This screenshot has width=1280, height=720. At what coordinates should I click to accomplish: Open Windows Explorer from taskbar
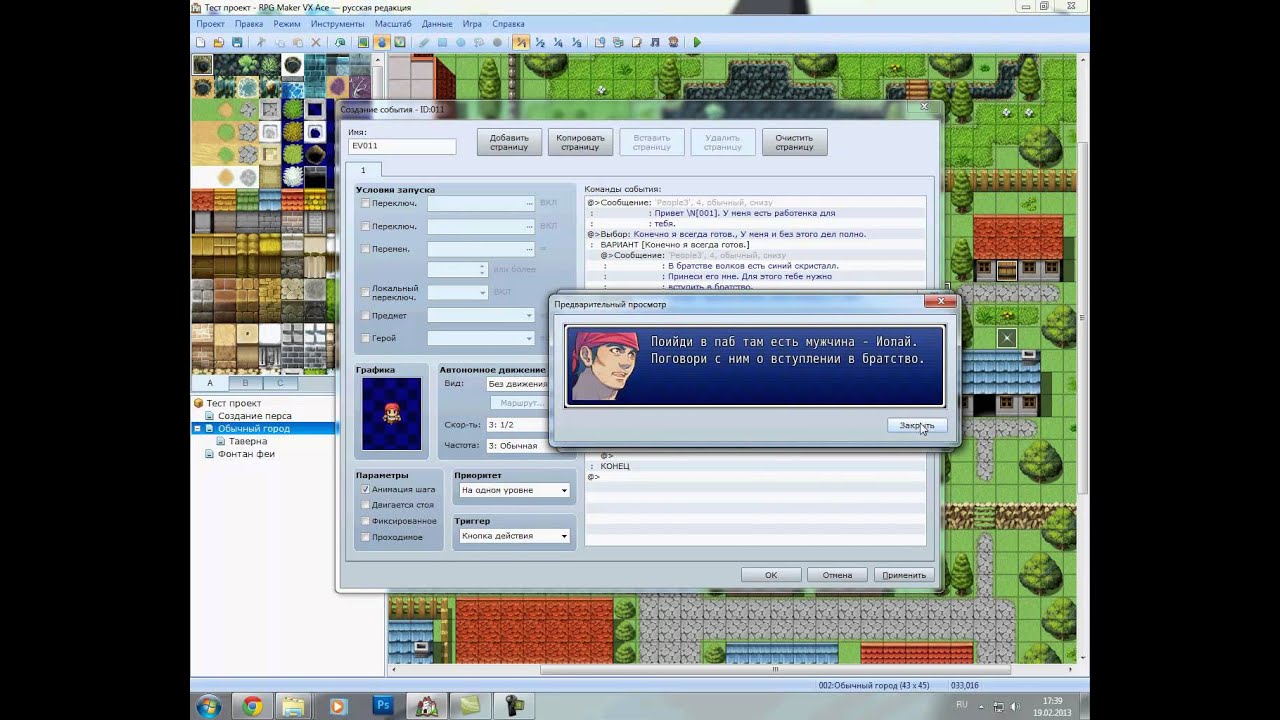(x=295, y=706)
